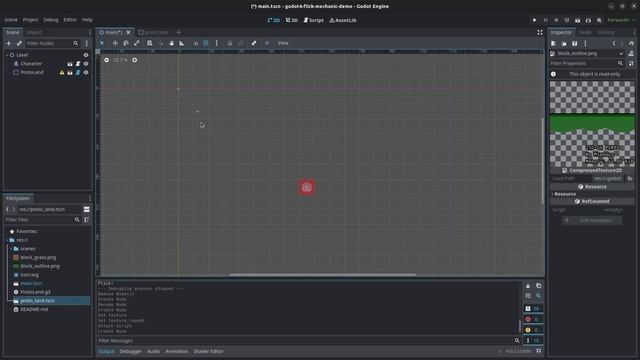Toggle Grid Snap in viewport toolbar
The width and height of the screenshot is (640, 360).
[x=206, y=43]
